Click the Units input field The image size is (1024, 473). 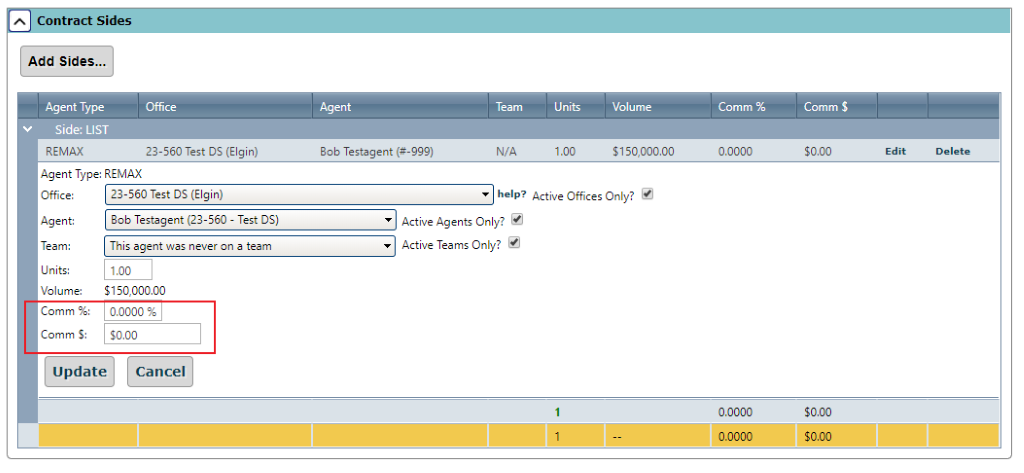click(x=128, y=270)
